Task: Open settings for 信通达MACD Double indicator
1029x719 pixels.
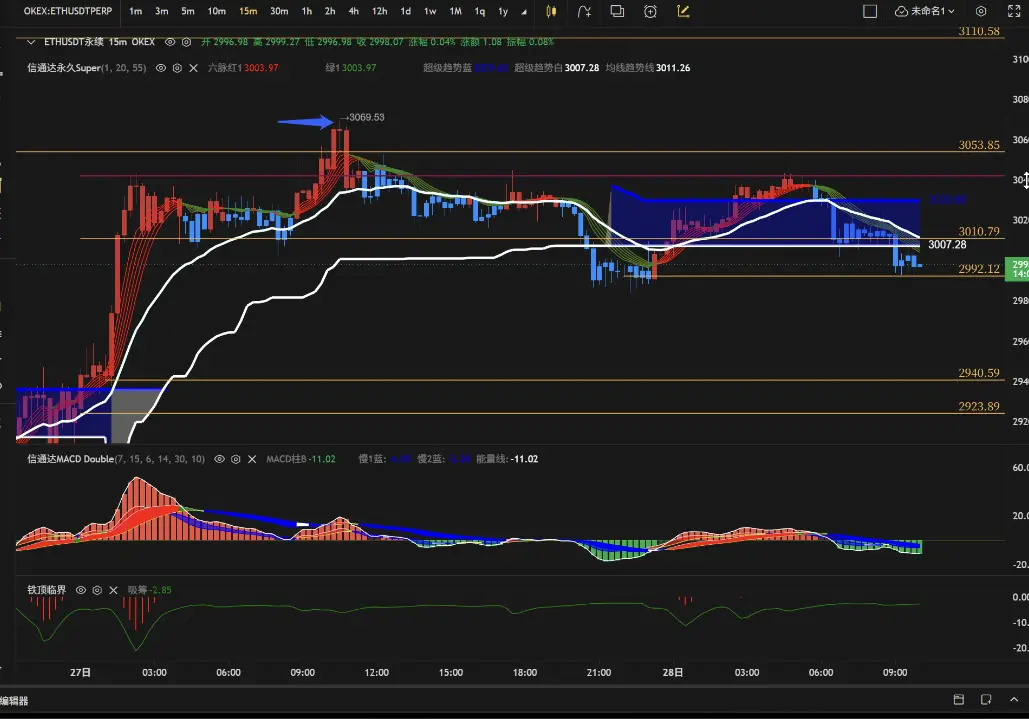Action: point(236,459)
